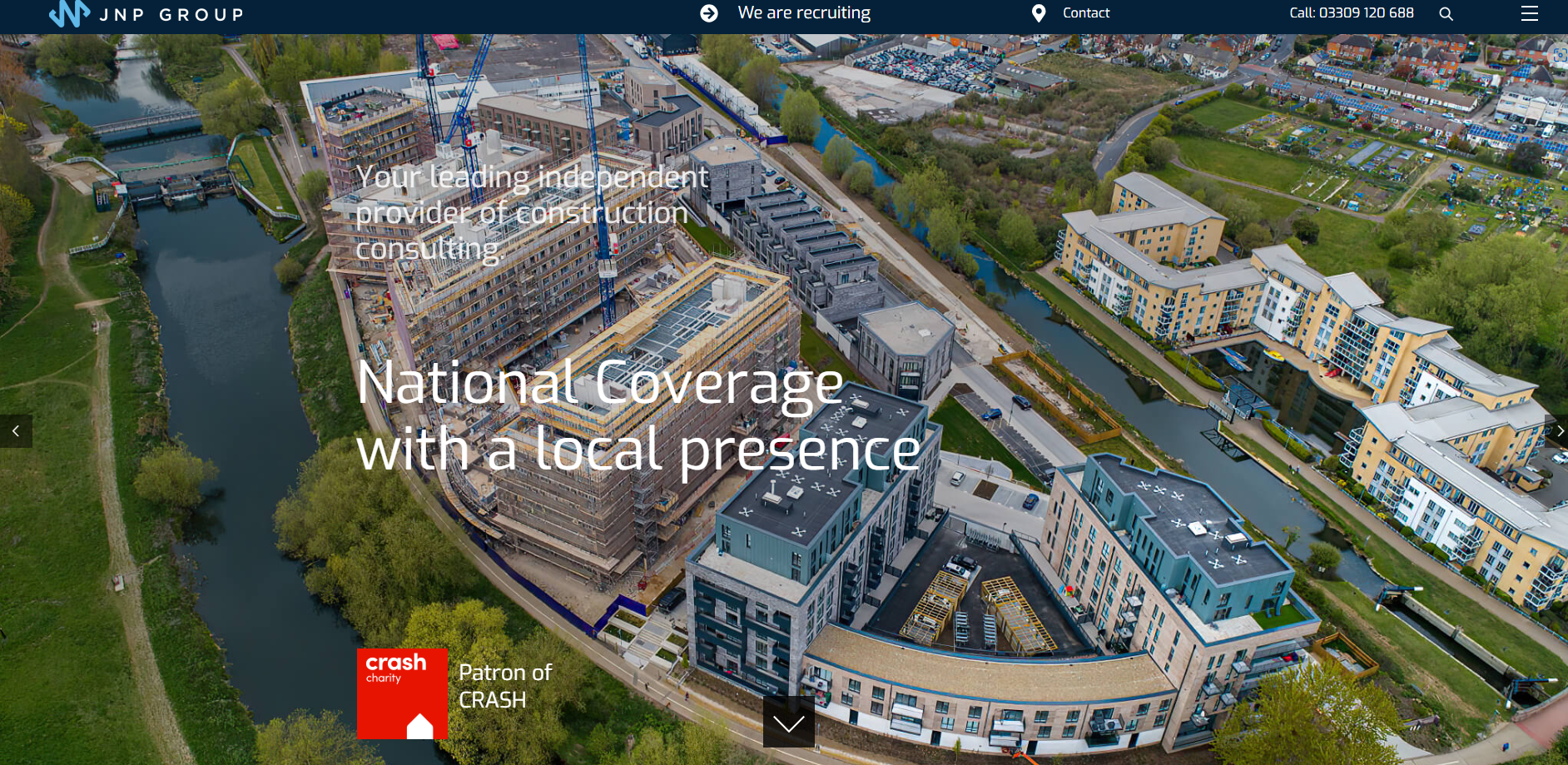Click the location pin icon
Screen dimensions: 1568x765
1039,13
